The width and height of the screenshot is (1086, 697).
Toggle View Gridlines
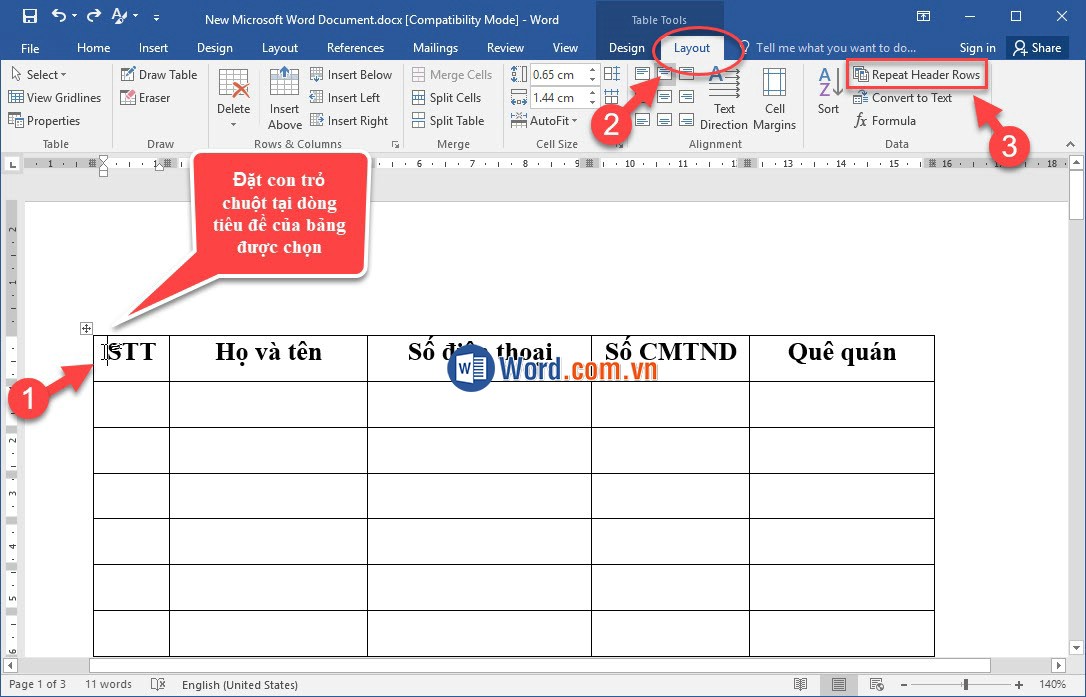pos(56,97)
